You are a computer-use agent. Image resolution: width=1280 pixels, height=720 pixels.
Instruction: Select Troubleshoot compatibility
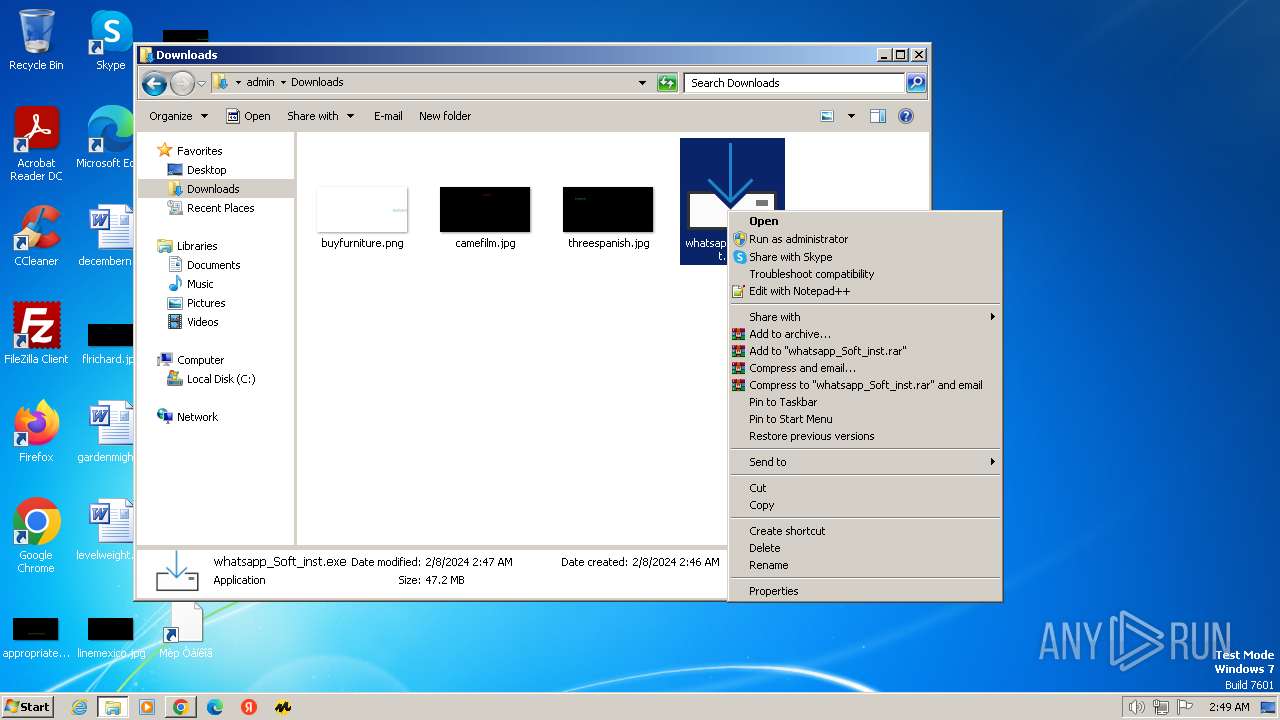[865, 274]
